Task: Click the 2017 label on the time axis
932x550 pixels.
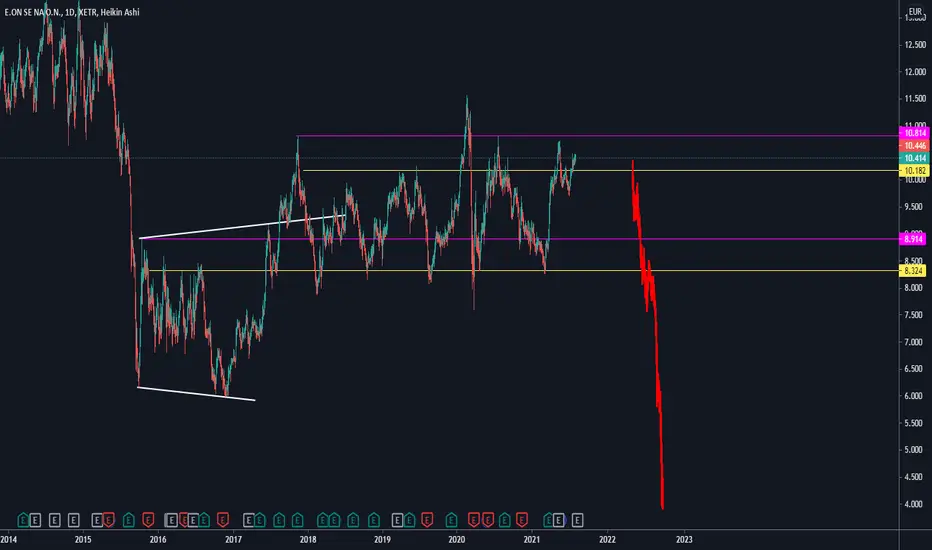Action: pos(233,540)
